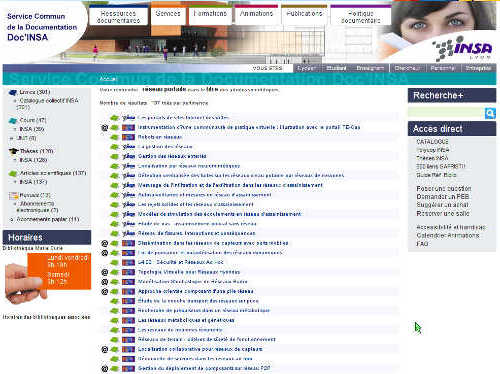Click the blue book icon beside Livres
Screen dimensions: 500x374
pos(13,93)
